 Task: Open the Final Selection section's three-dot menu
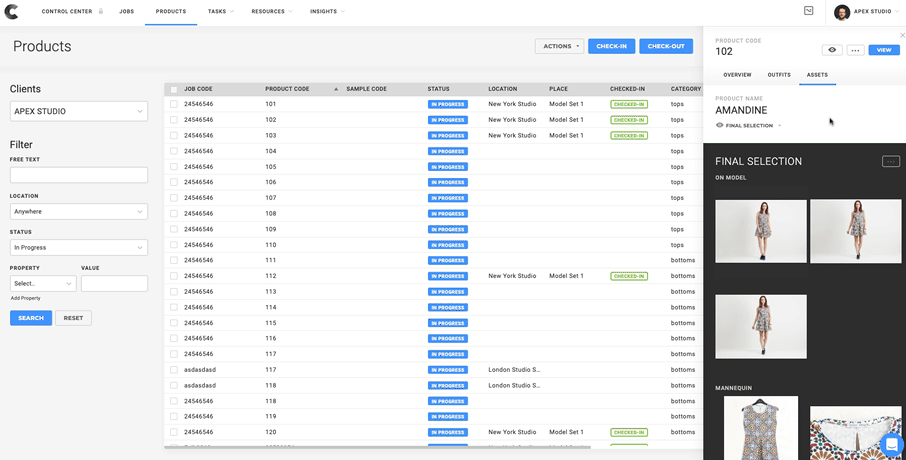tap(890, 161)
